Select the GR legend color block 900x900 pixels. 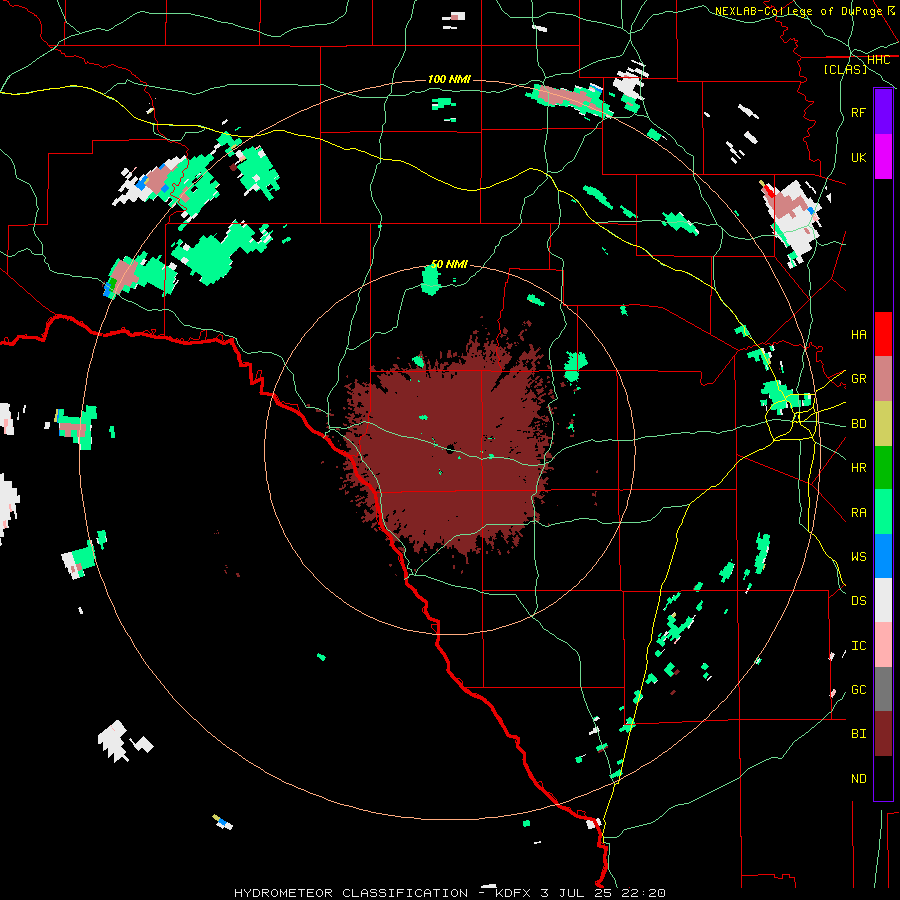point(883,379)
